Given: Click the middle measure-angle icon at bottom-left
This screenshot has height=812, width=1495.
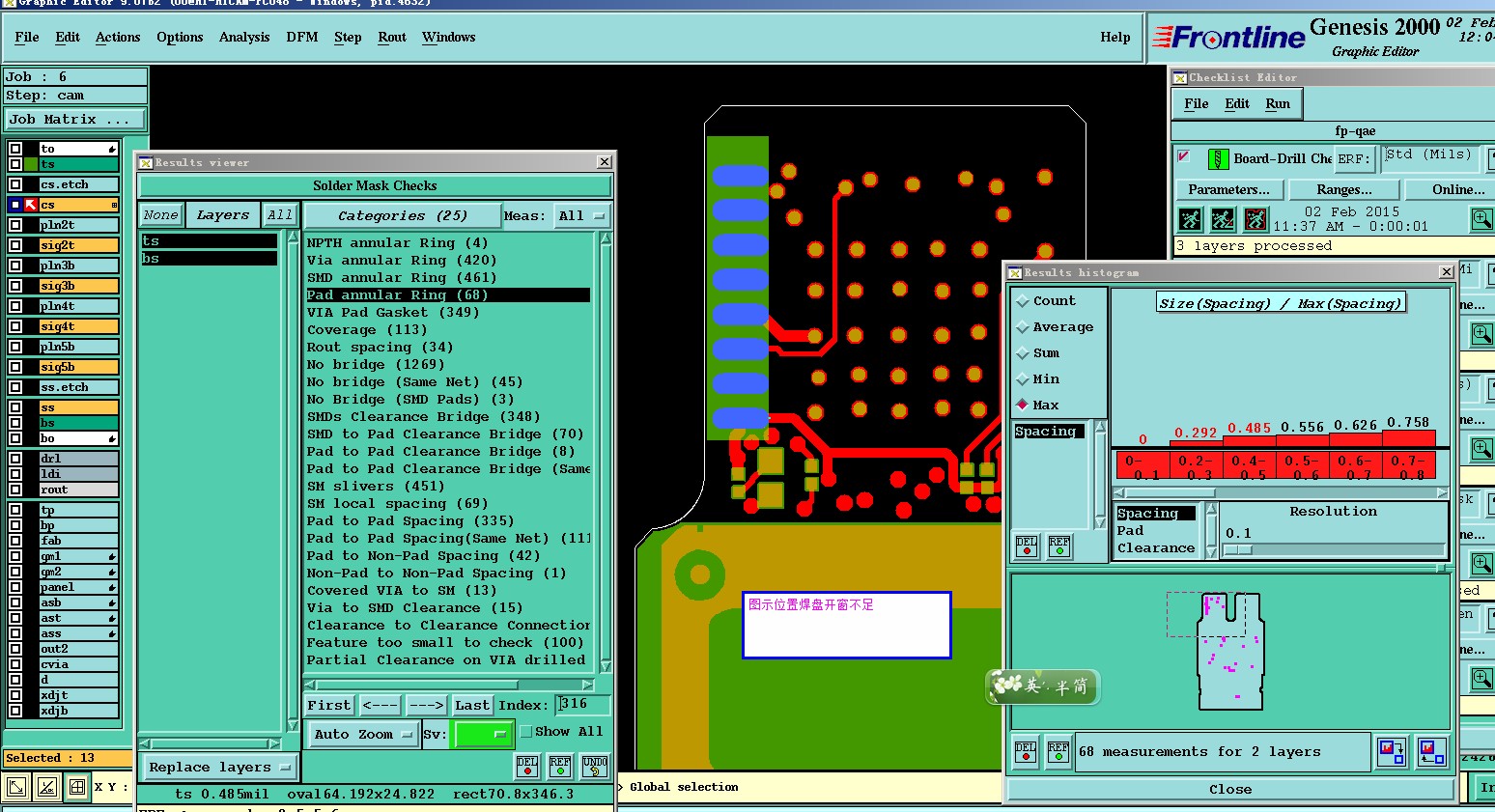Looking at the screenshot, I should click(46, 787).
